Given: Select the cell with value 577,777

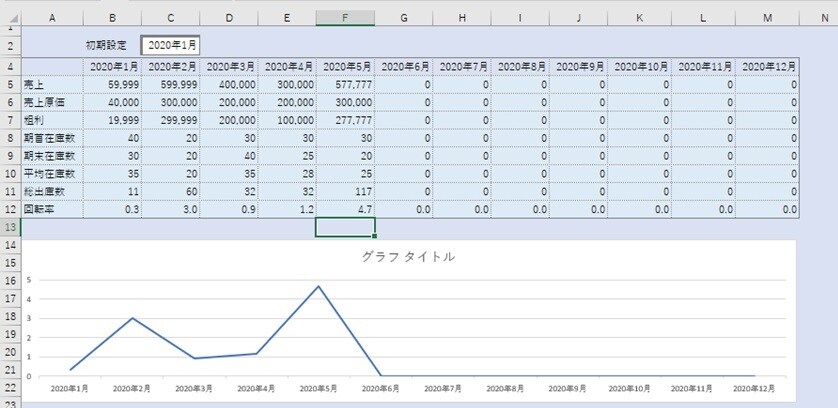Looking at the screenshot, I should pos(345,84).
